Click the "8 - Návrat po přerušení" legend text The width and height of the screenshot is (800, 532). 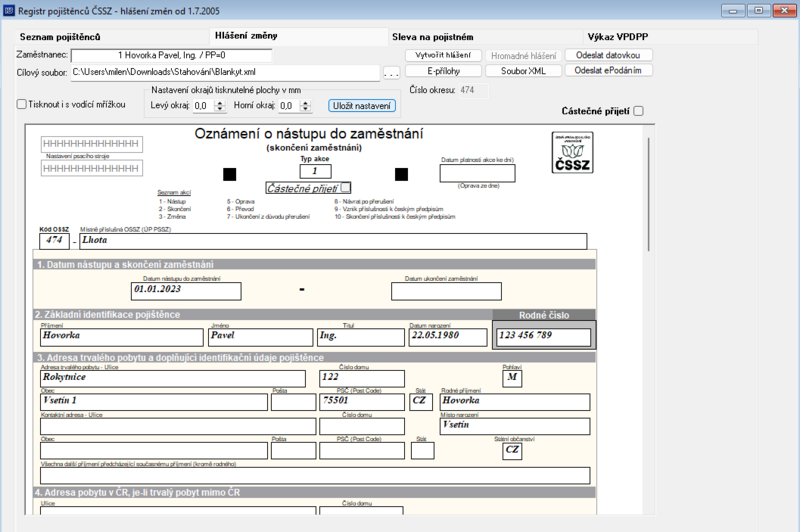click(364, 201)
